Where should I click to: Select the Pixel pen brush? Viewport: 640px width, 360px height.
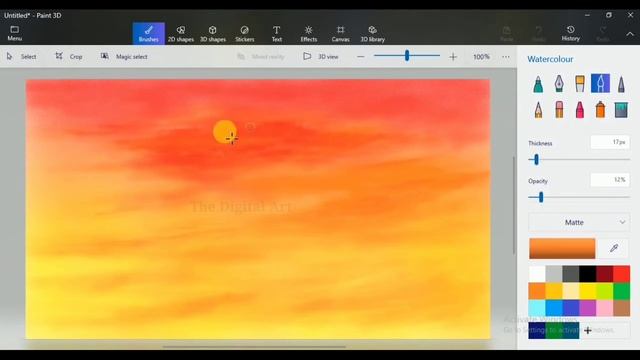pos(621,84)
